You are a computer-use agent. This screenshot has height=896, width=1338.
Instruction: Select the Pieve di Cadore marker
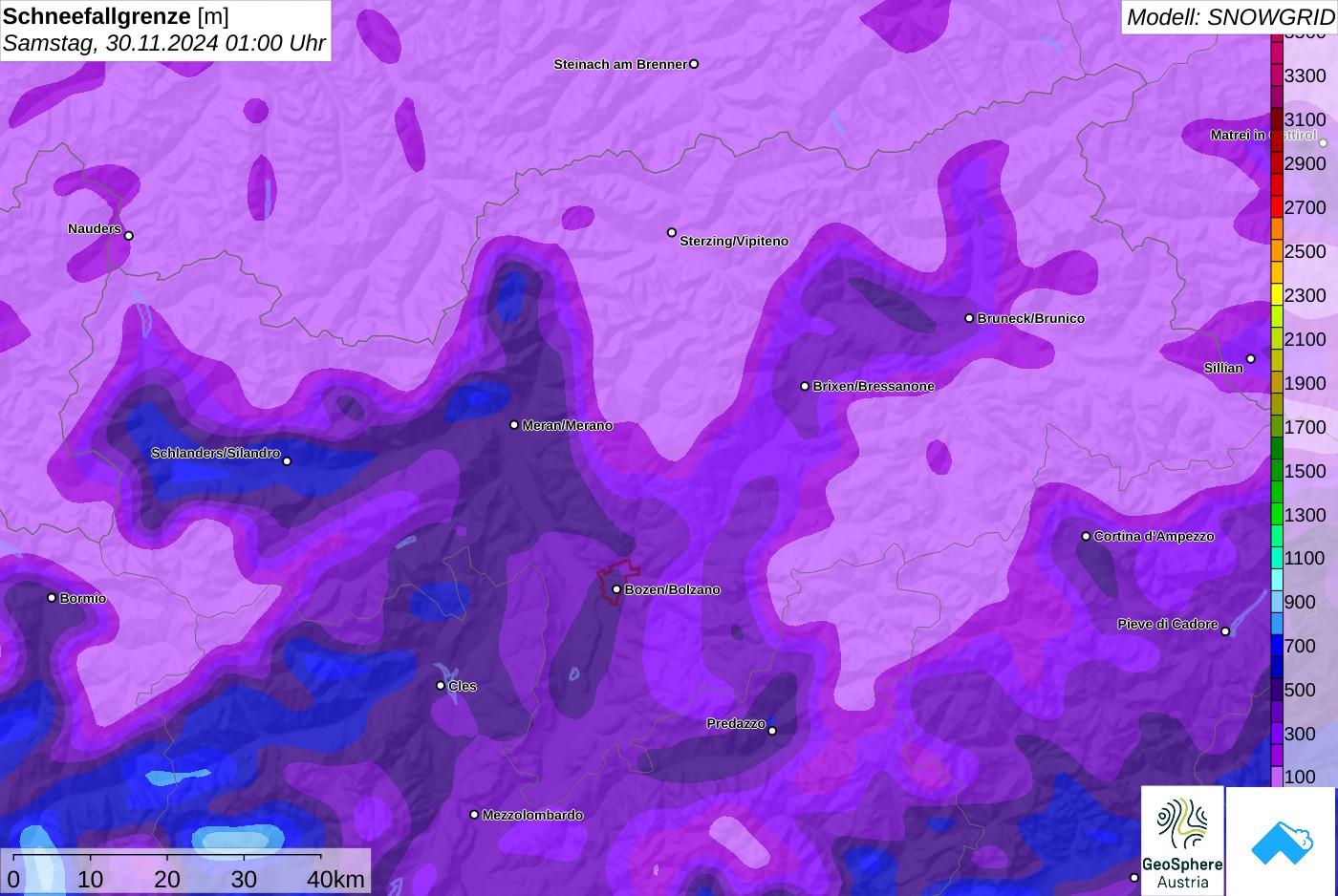1225,631
